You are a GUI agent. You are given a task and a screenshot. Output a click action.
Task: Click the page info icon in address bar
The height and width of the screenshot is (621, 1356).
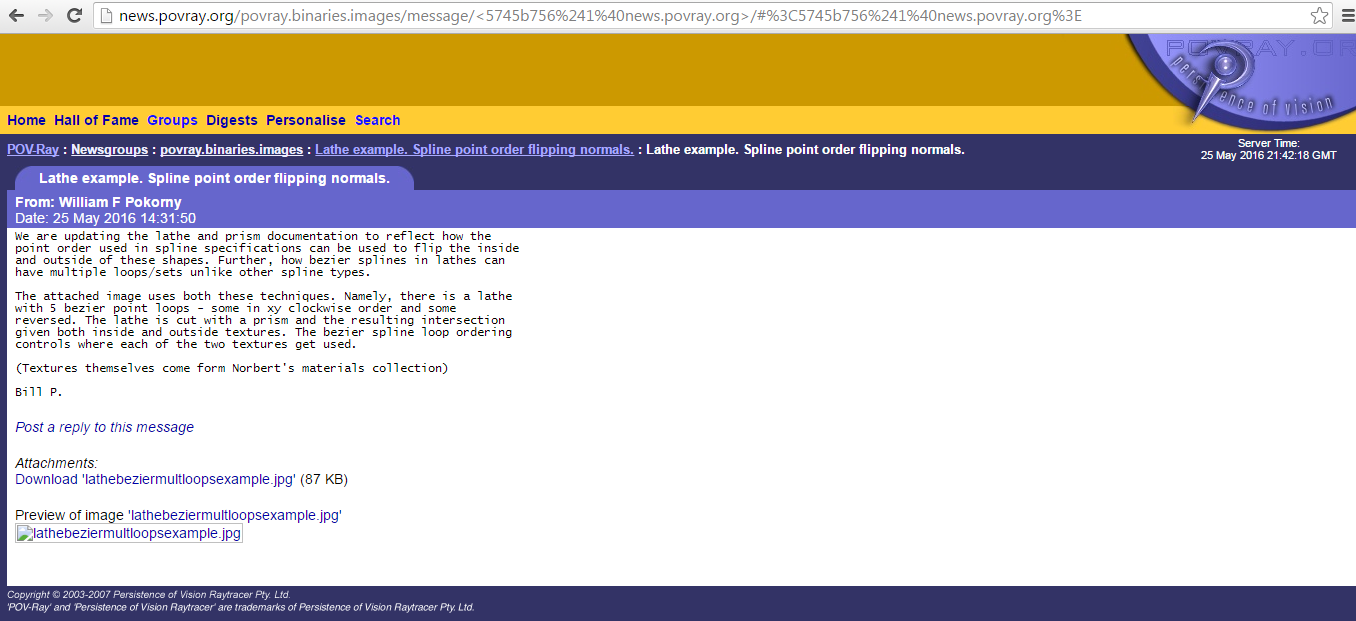106,16
